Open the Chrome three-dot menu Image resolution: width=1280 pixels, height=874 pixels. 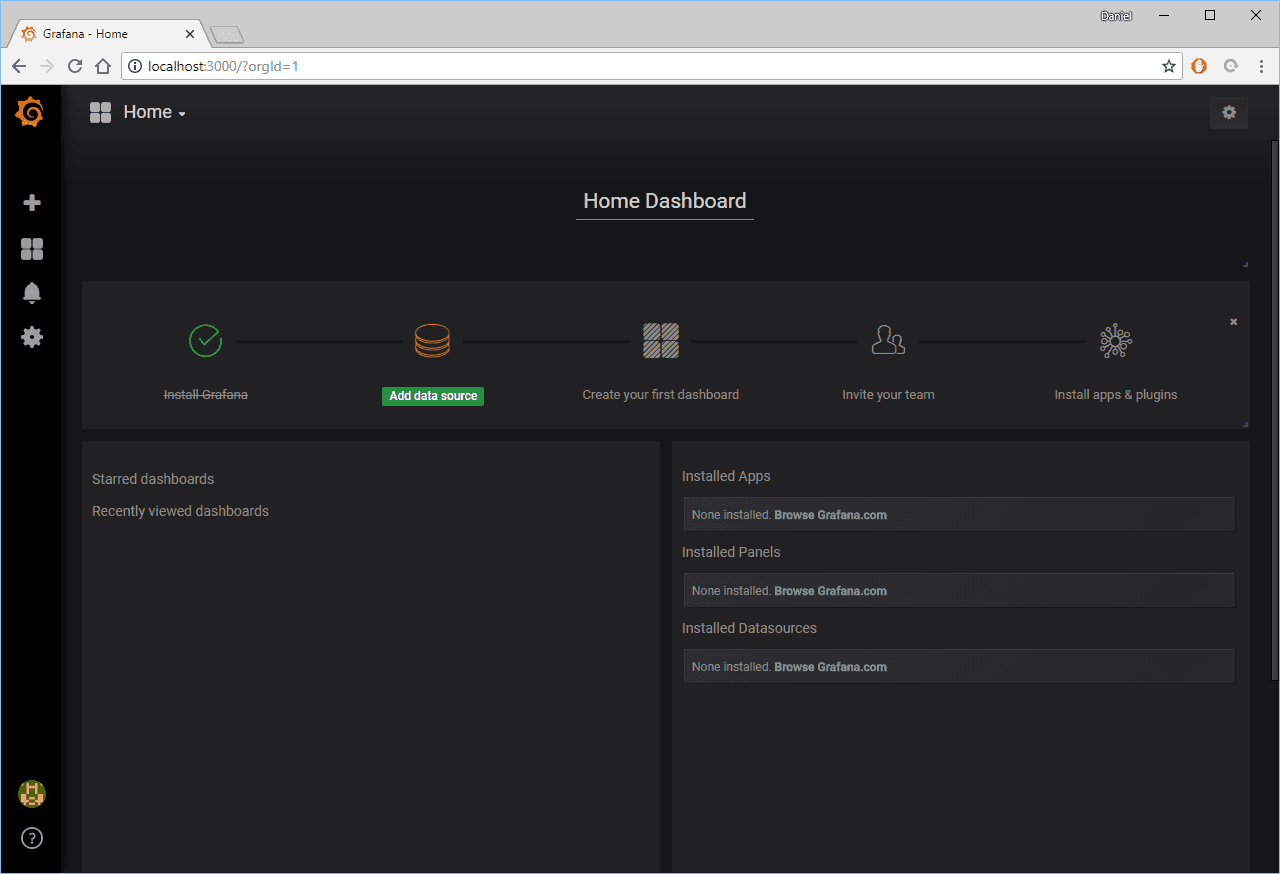(x=1260, y=66)
